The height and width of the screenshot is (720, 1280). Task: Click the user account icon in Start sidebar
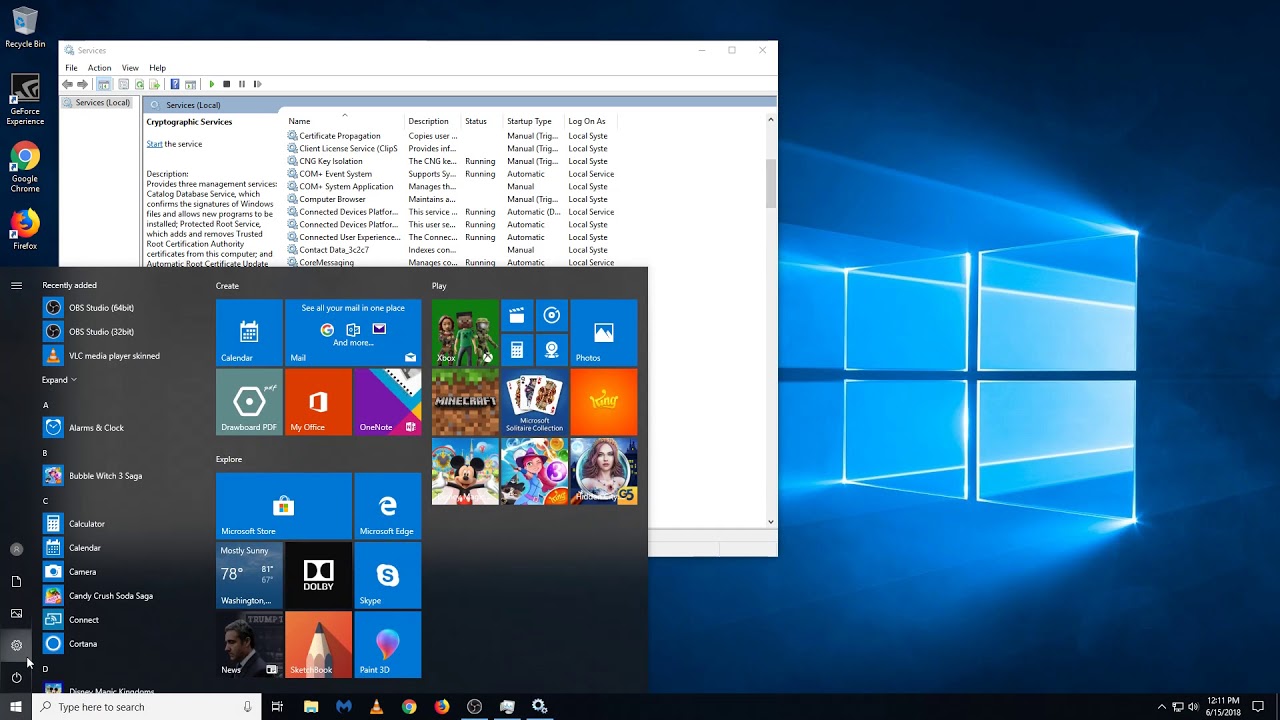[x=16, y=549]
